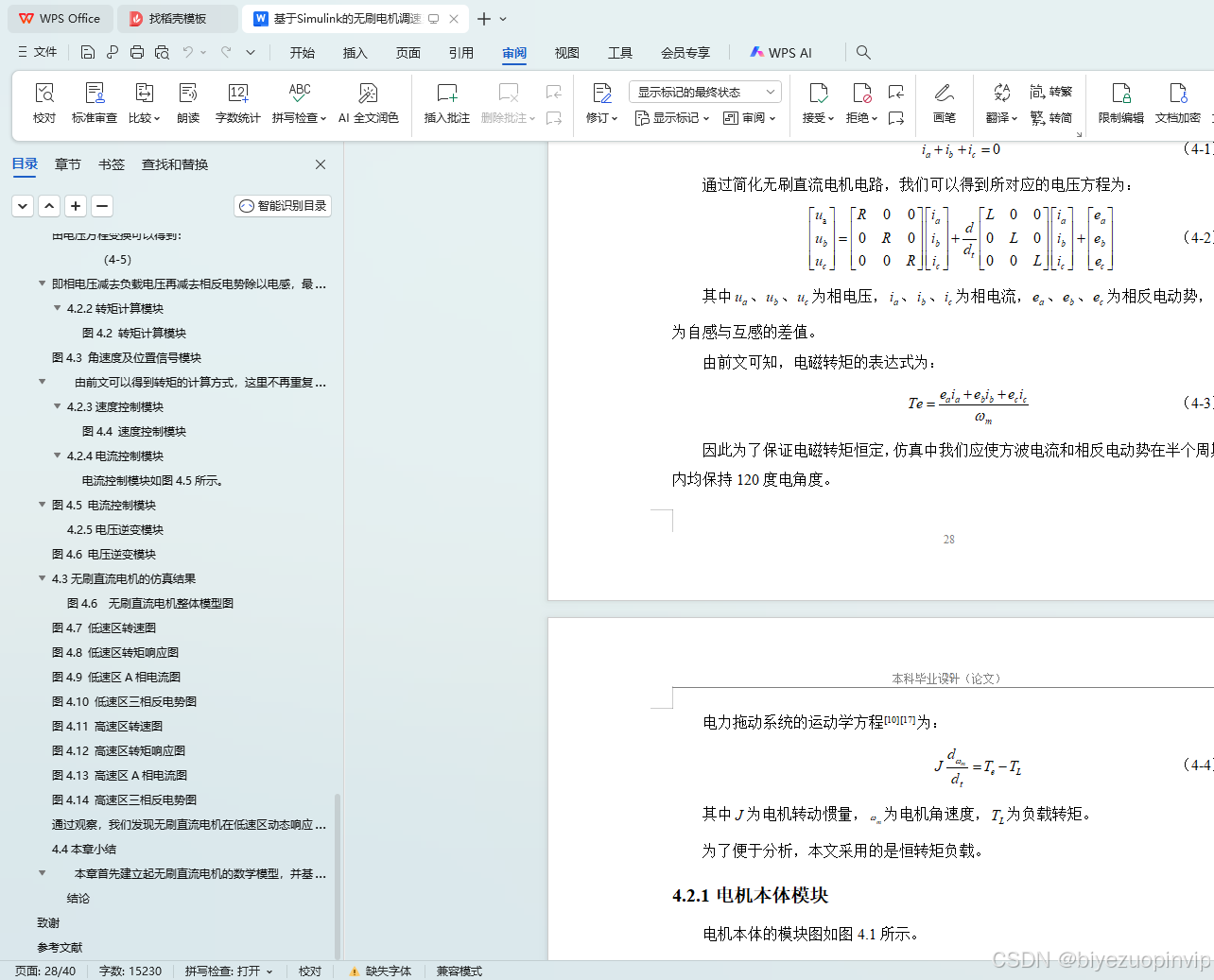Open 标准审查 standards review tool
This screenshot has height=980, width=1214.
tap(95, 102)
